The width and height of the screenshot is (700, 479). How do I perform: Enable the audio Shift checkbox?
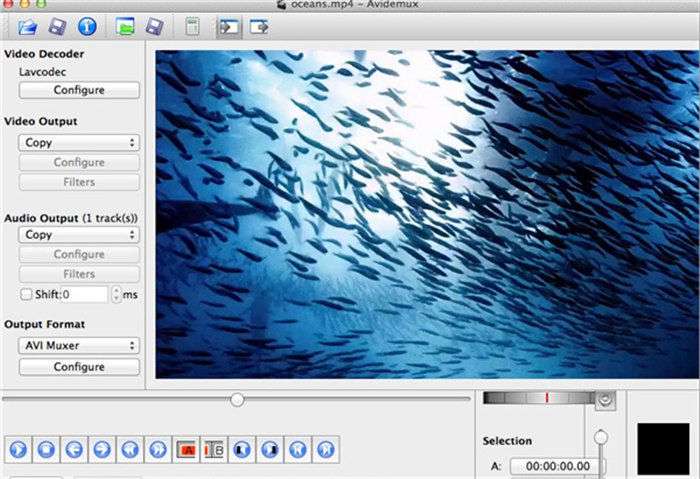pos(26,294)
